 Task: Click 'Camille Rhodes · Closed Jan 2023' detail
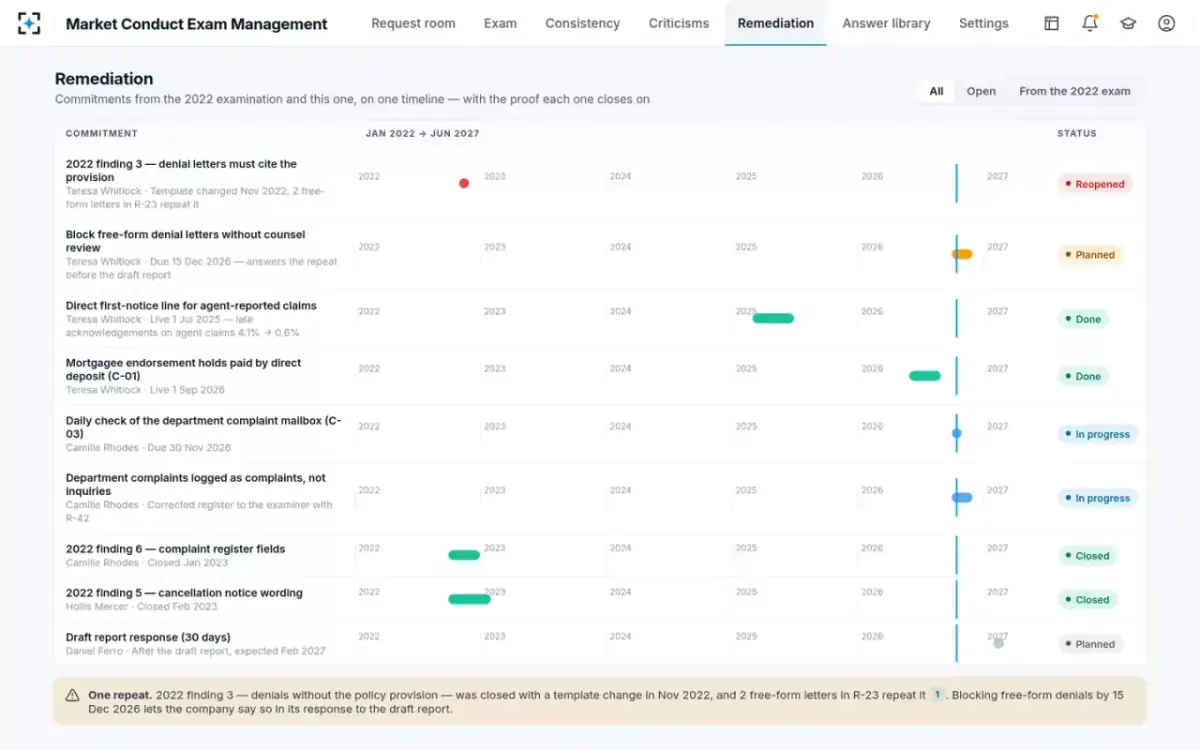[147, 563]
